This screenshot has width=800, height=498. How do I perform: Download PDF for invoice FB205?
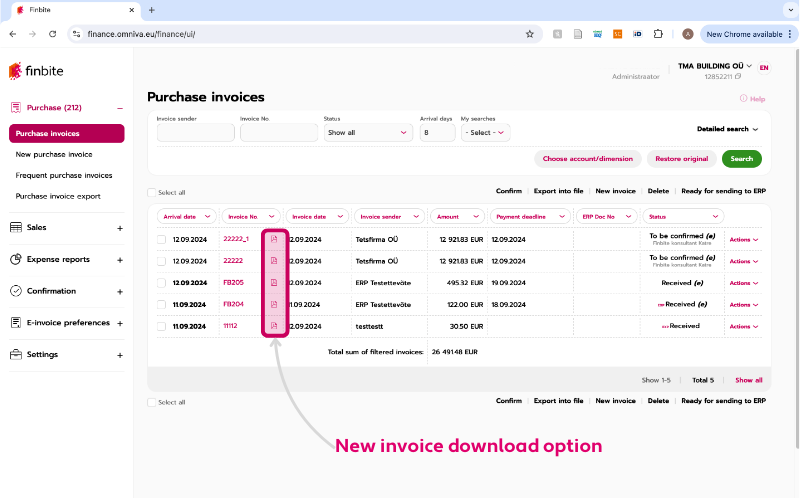pyautogui.click(x=274, y=283)
